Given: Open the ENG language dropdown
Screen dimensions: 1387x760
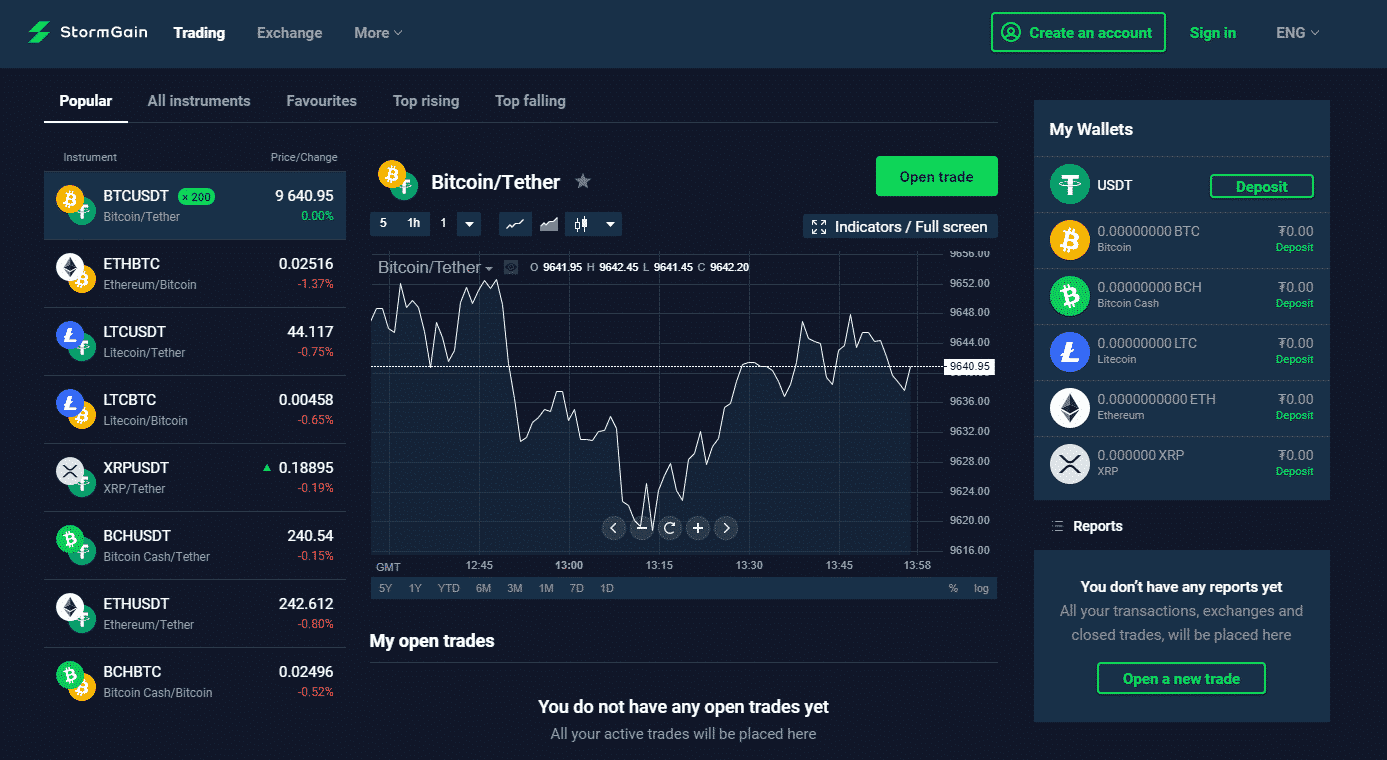Looking at the screenshot, I should tap(1298, 33).
